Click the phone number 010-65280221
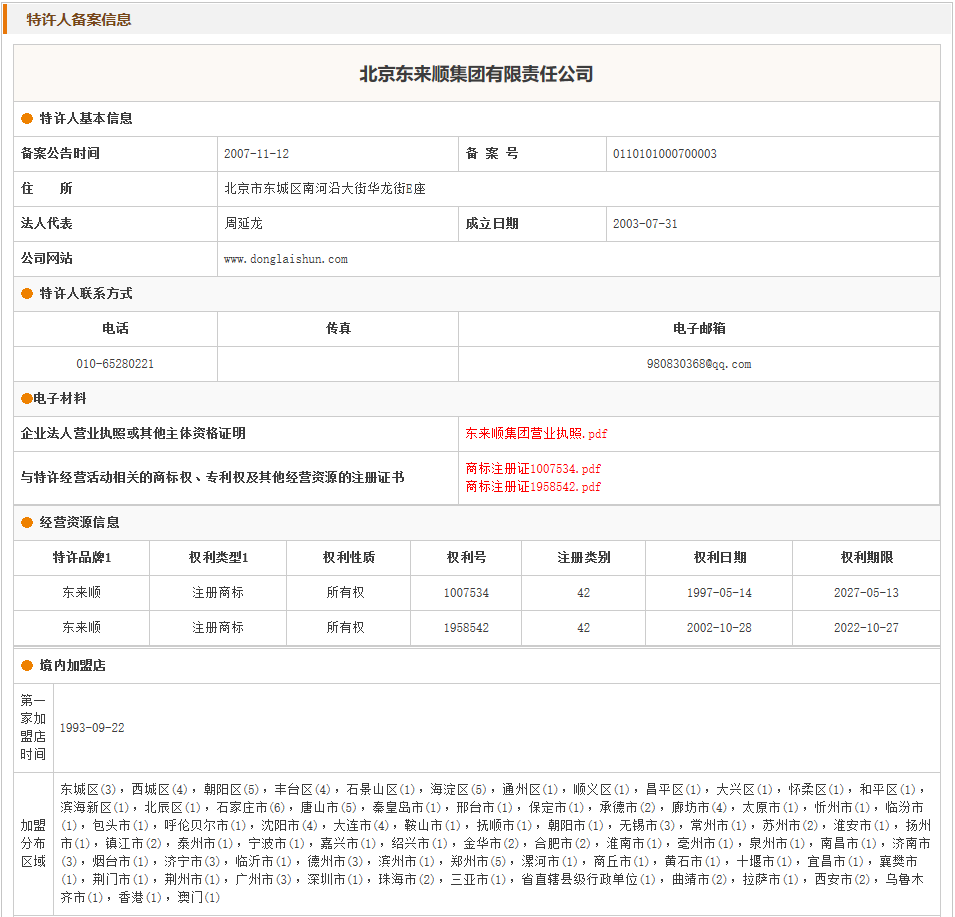This screenshot has width=955, height=917. 115,364
